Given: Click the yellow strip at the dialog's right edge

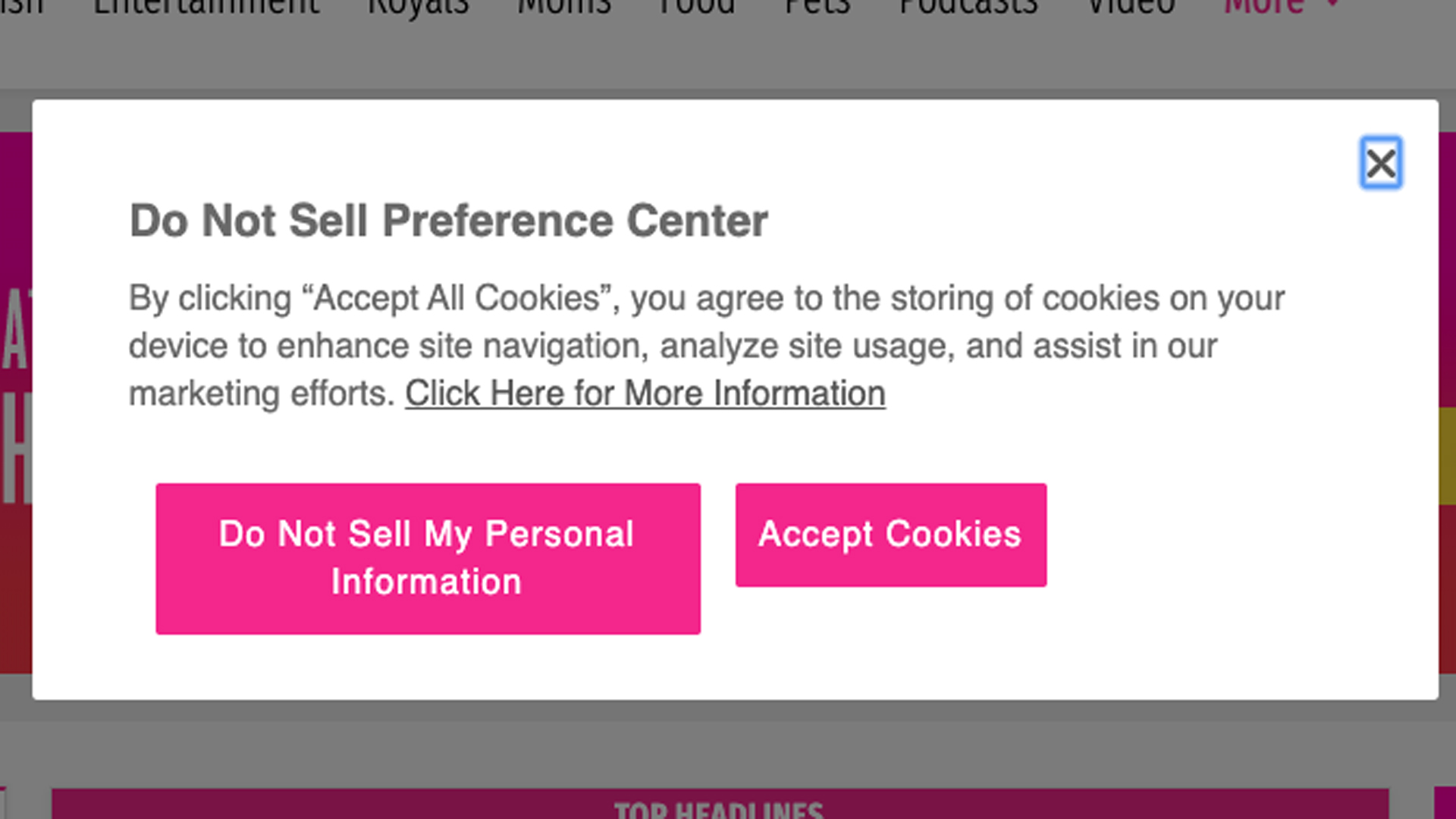Looking at the screenshot, I should [1447, 455].
